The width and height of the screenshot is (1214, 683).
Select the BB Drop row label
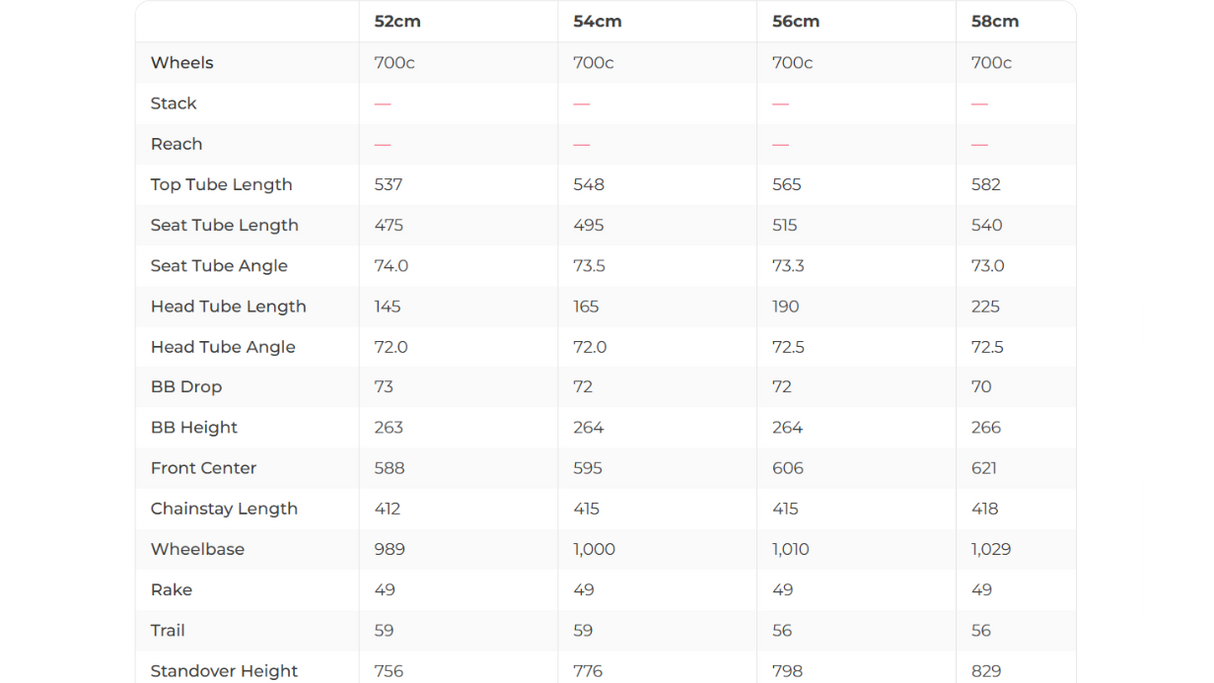tap(186, 386)
